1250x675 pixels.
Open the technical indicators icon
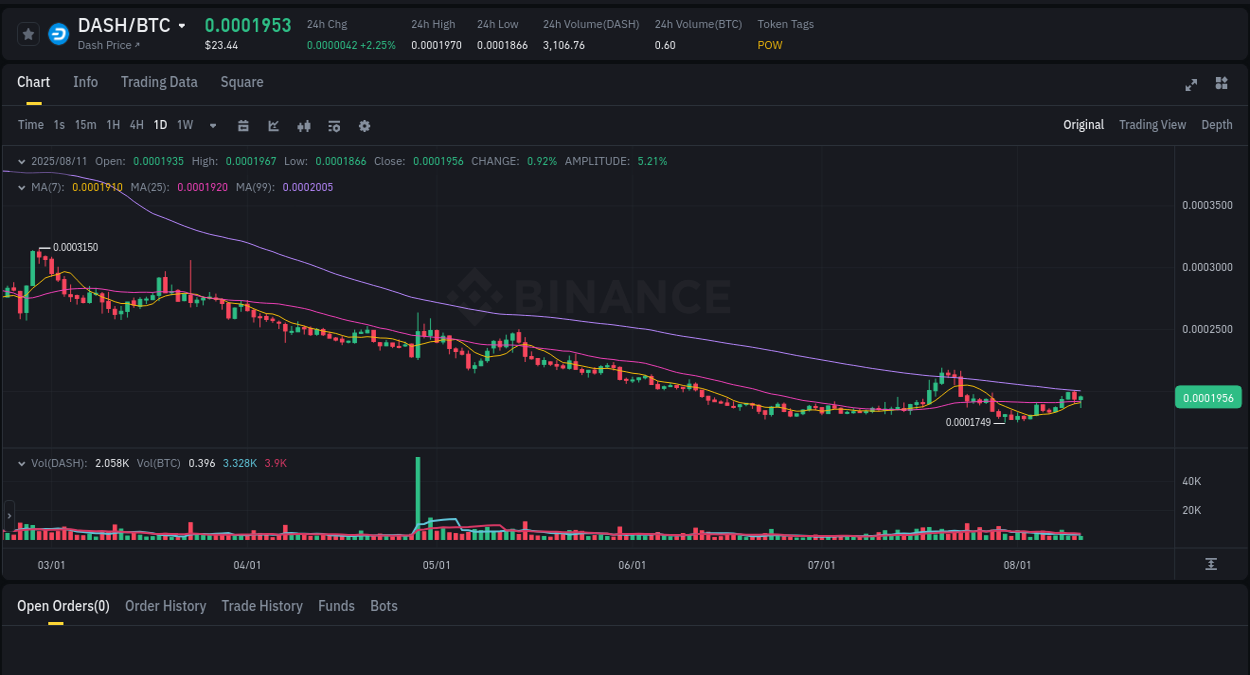click(333, 125)
